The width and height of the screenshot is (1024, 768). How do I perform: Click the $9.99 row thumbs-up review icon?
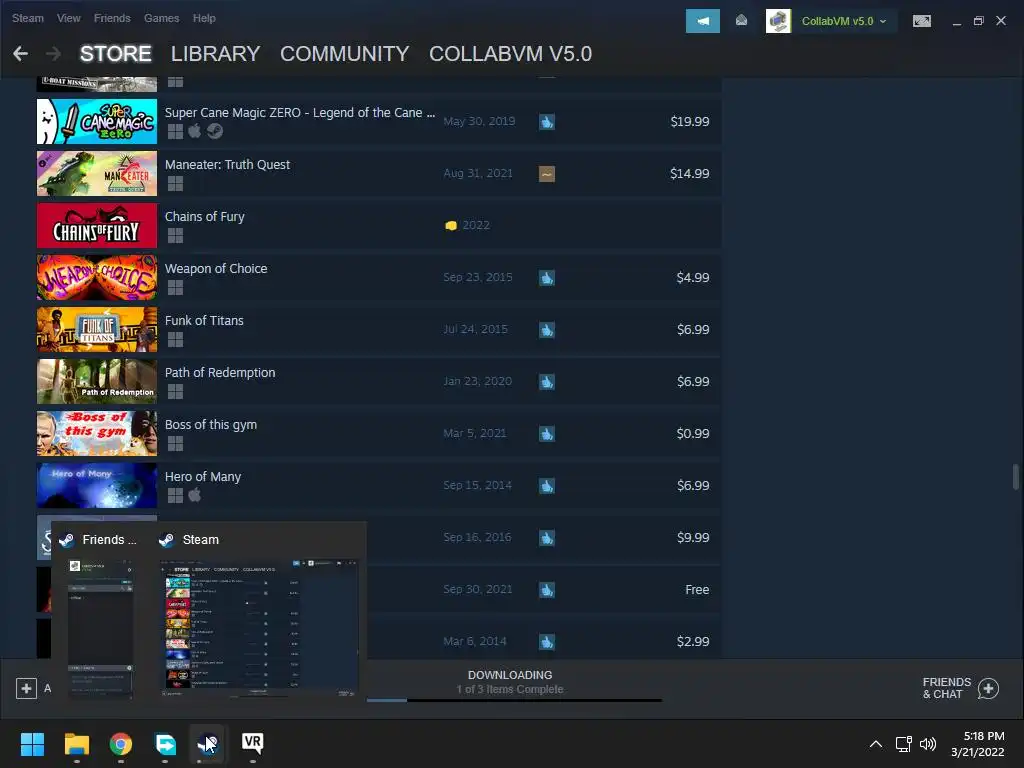click(x=547, y=538)
